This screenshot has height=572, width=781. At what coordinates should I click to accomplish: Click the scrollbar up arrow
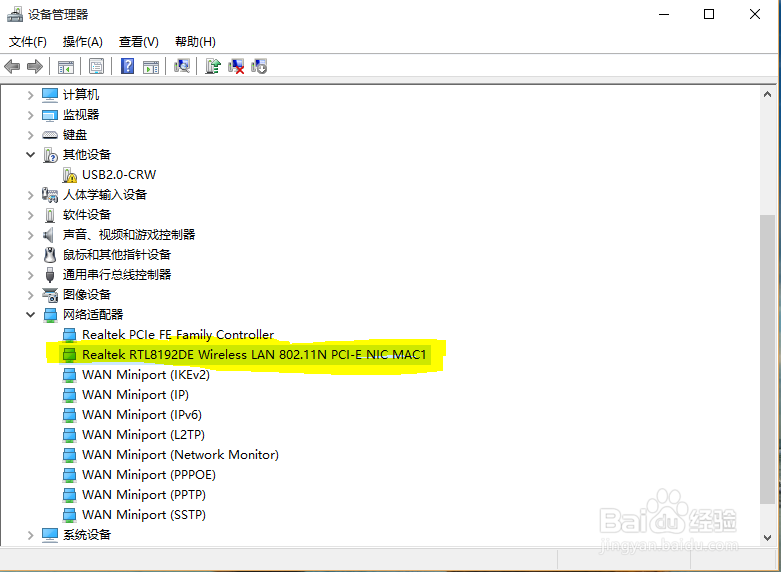[x=768, y=94]
